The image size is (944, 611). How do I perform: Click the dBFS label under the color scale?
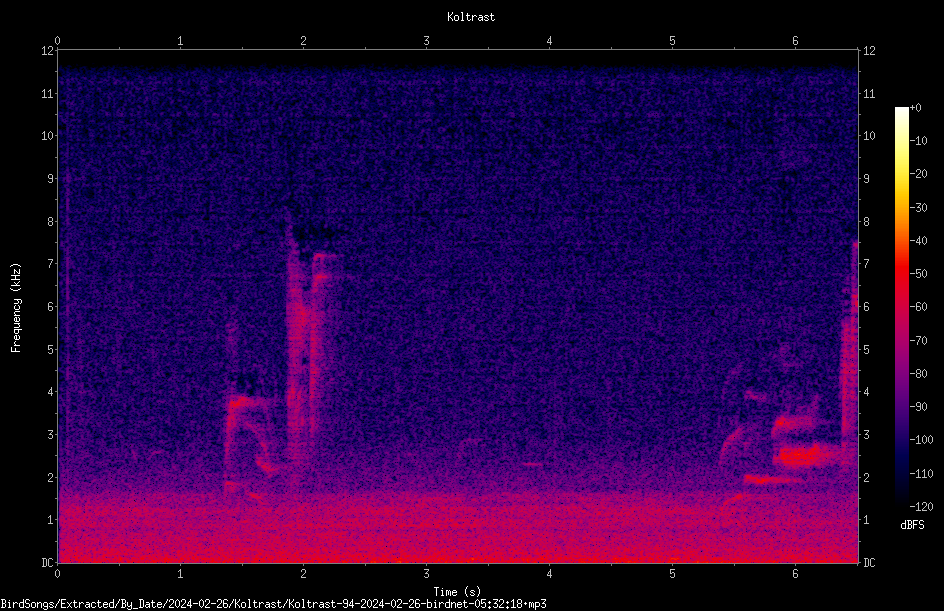coord(912,525)
